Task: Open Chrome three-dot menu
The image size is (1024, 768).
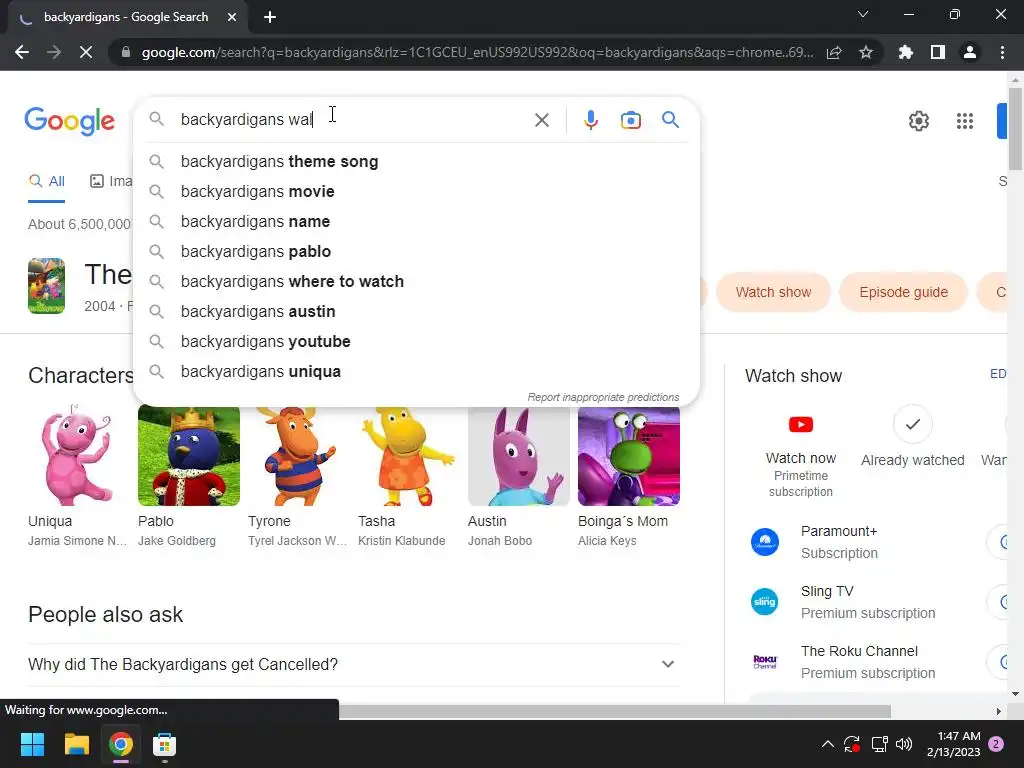Action: click(x=1002, y=52)
